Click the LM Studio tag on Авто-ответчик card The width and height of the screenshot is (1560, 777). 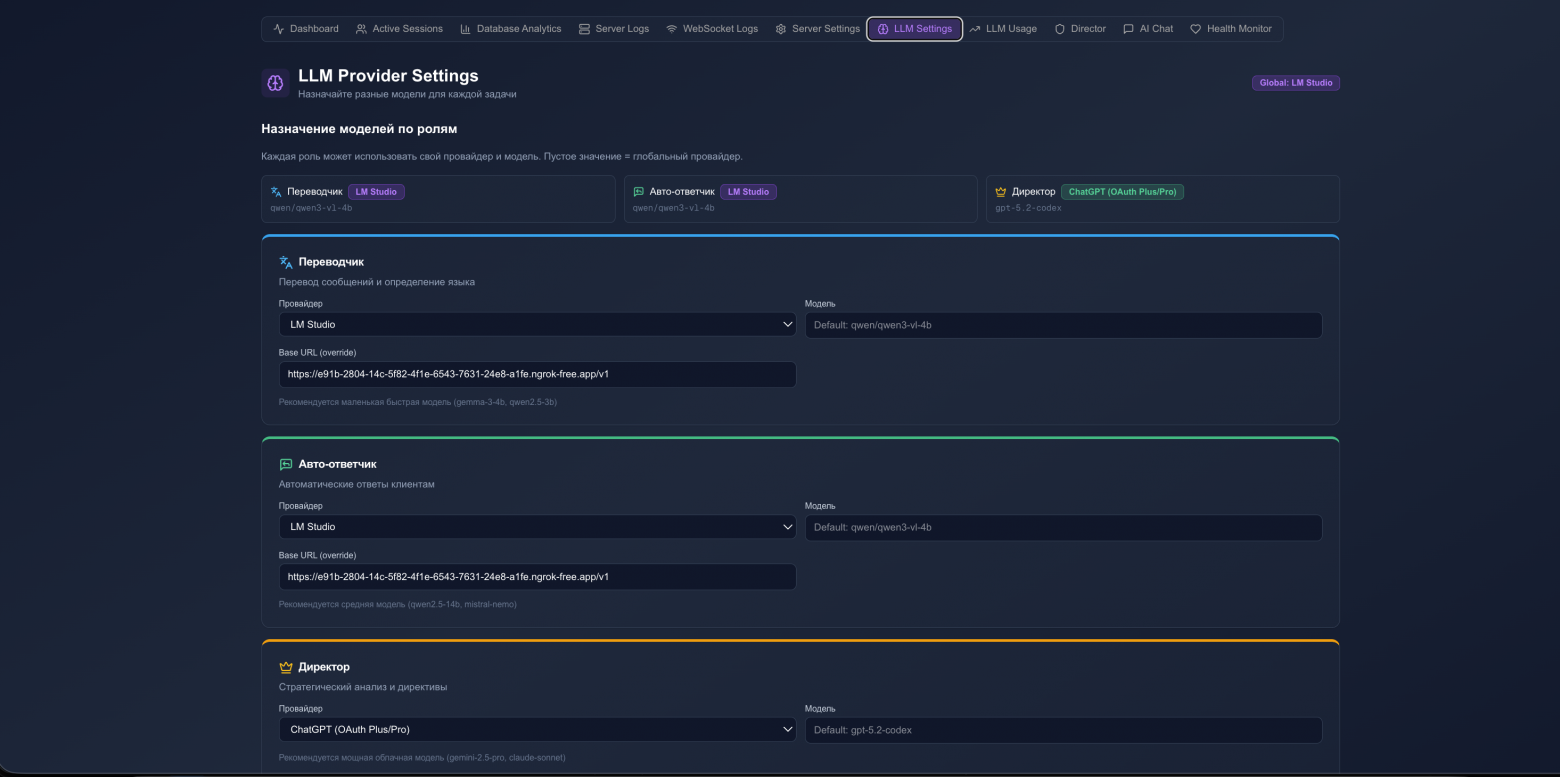click(748, 191)
